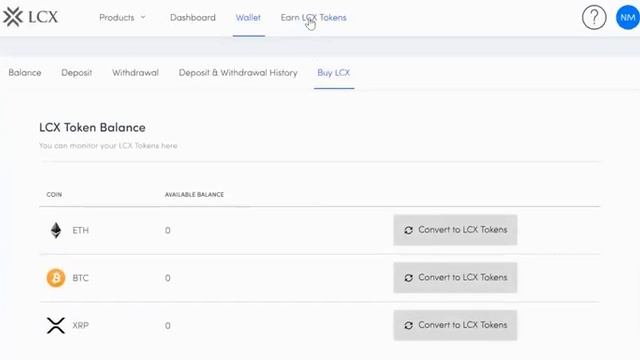Go to Dashboard in top navigation
Viewport: 640px width, 360px height.
pyautogui.click(x=193, y=18)
